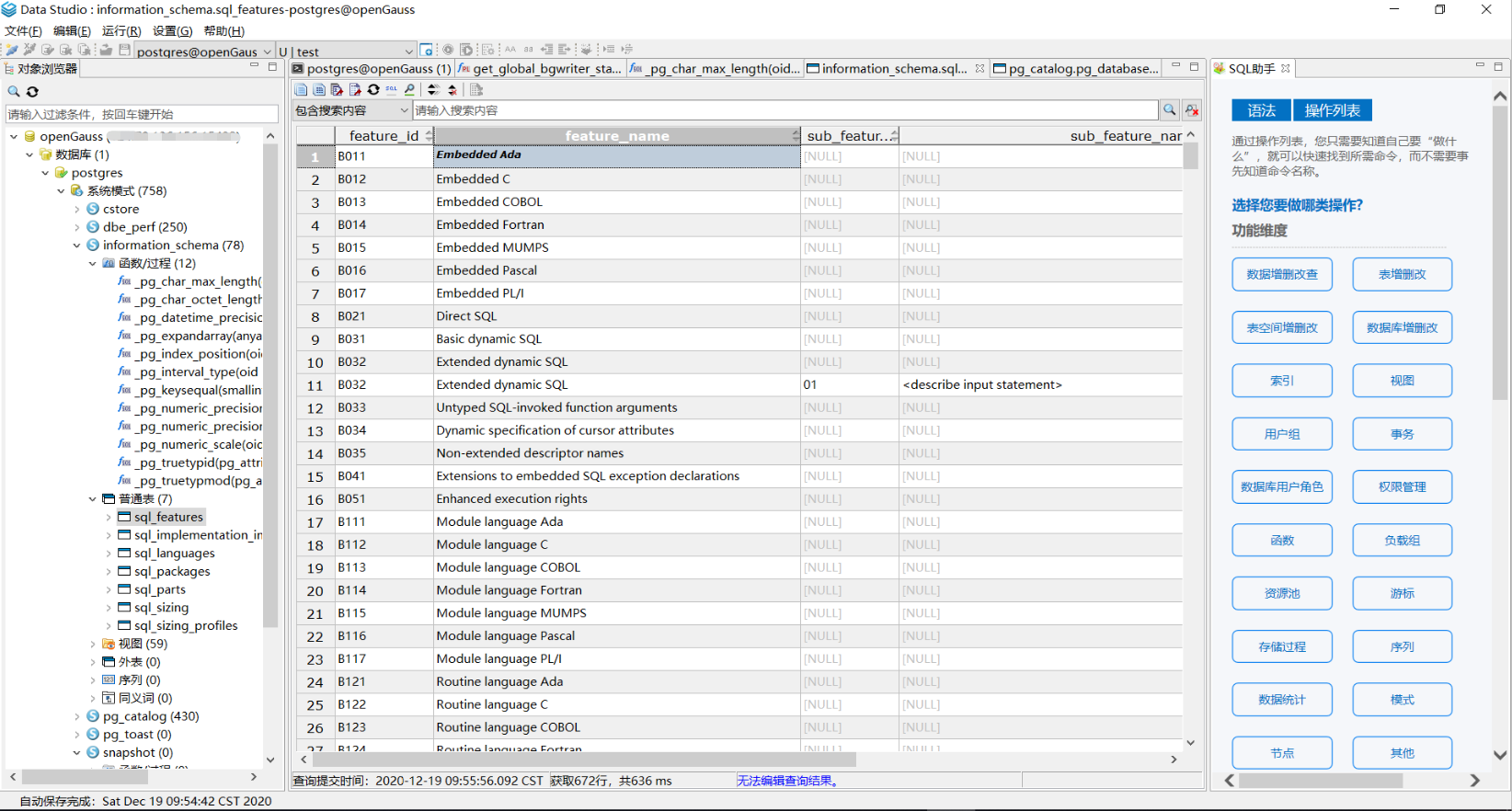The width and height of the screenshot is (1512, 811).
Task: Click the 存储过程 button
Action: (1282, 646)
